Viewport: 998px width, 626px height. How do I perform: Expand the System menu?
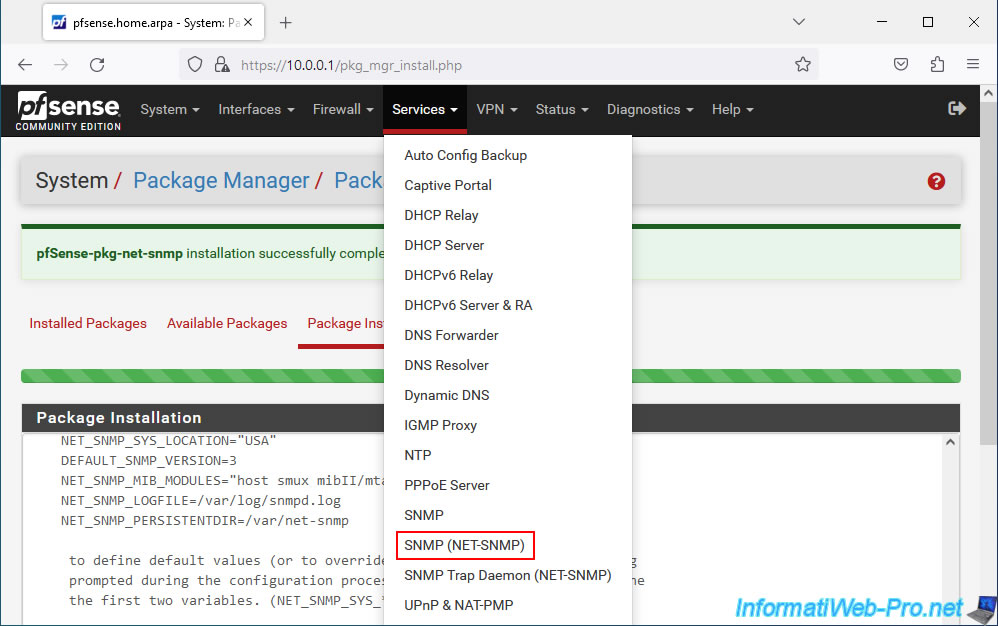(x=170, y=109)
